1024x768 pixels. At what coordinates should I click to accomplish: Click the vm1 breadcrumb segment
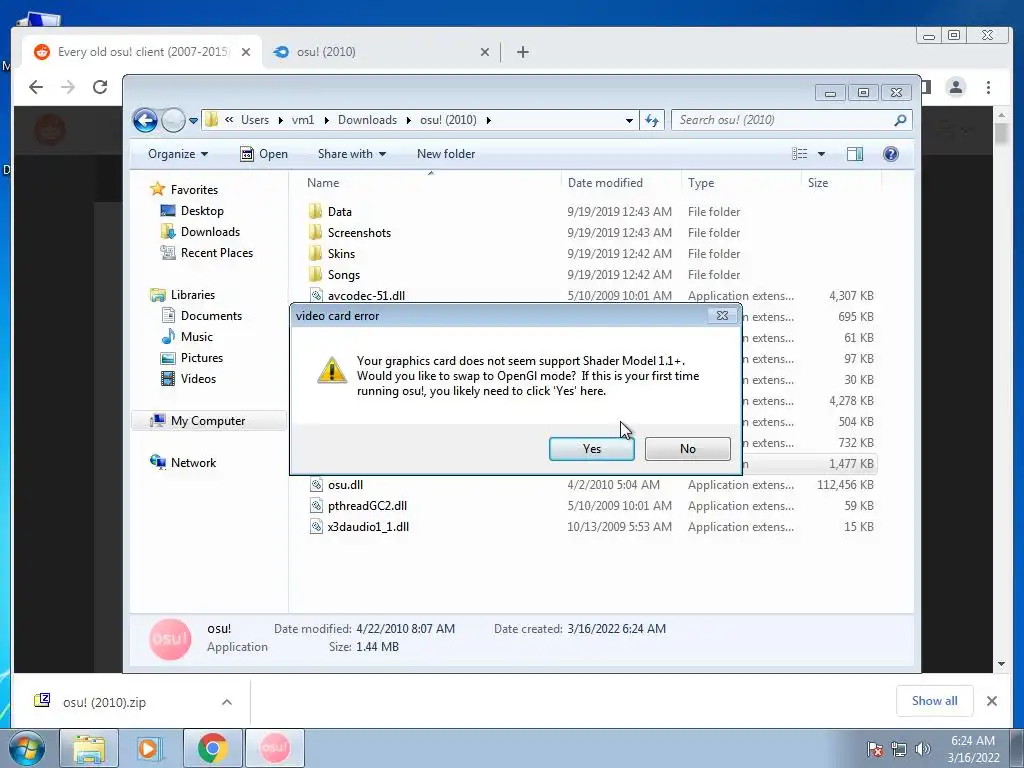[x=302, y=120]
